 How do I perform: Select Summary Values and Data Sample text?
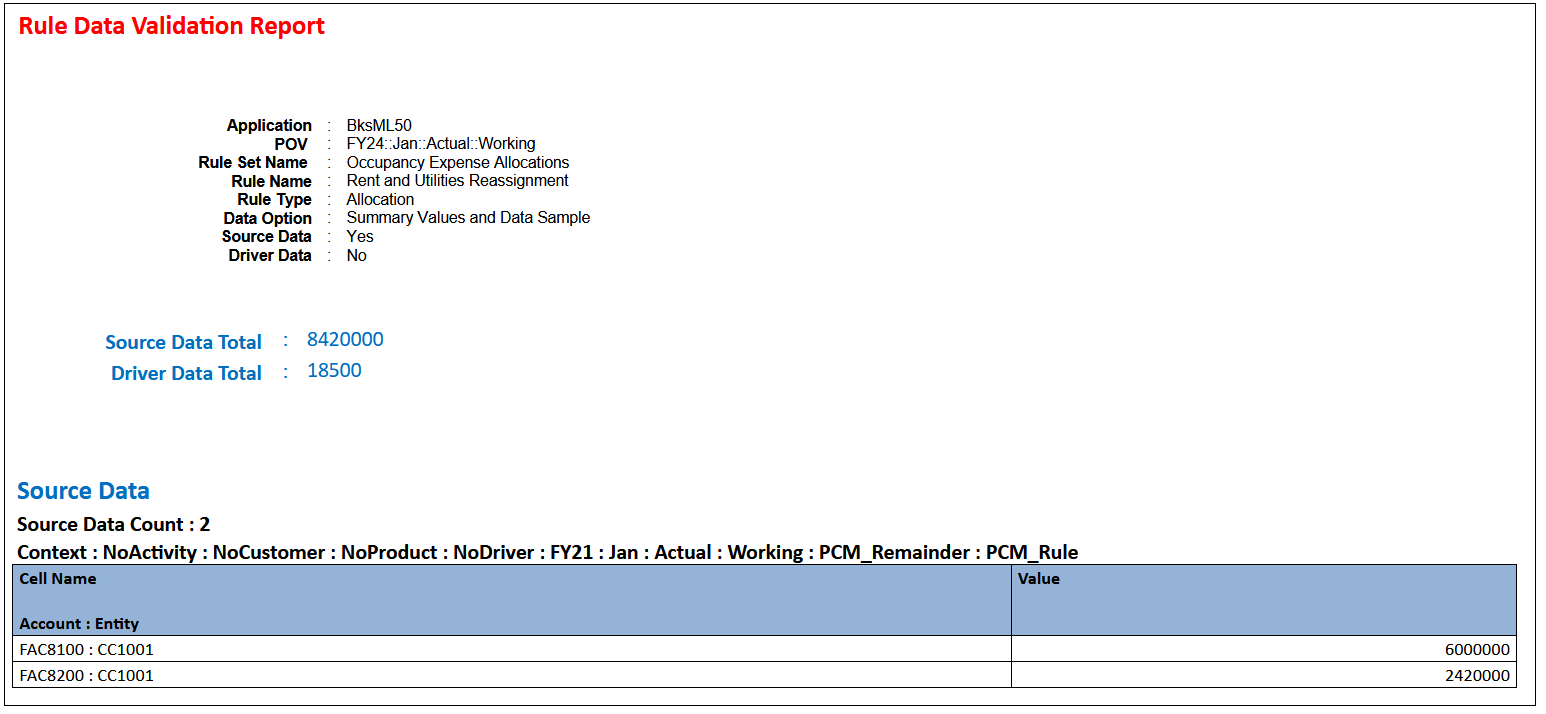point(466,217)
